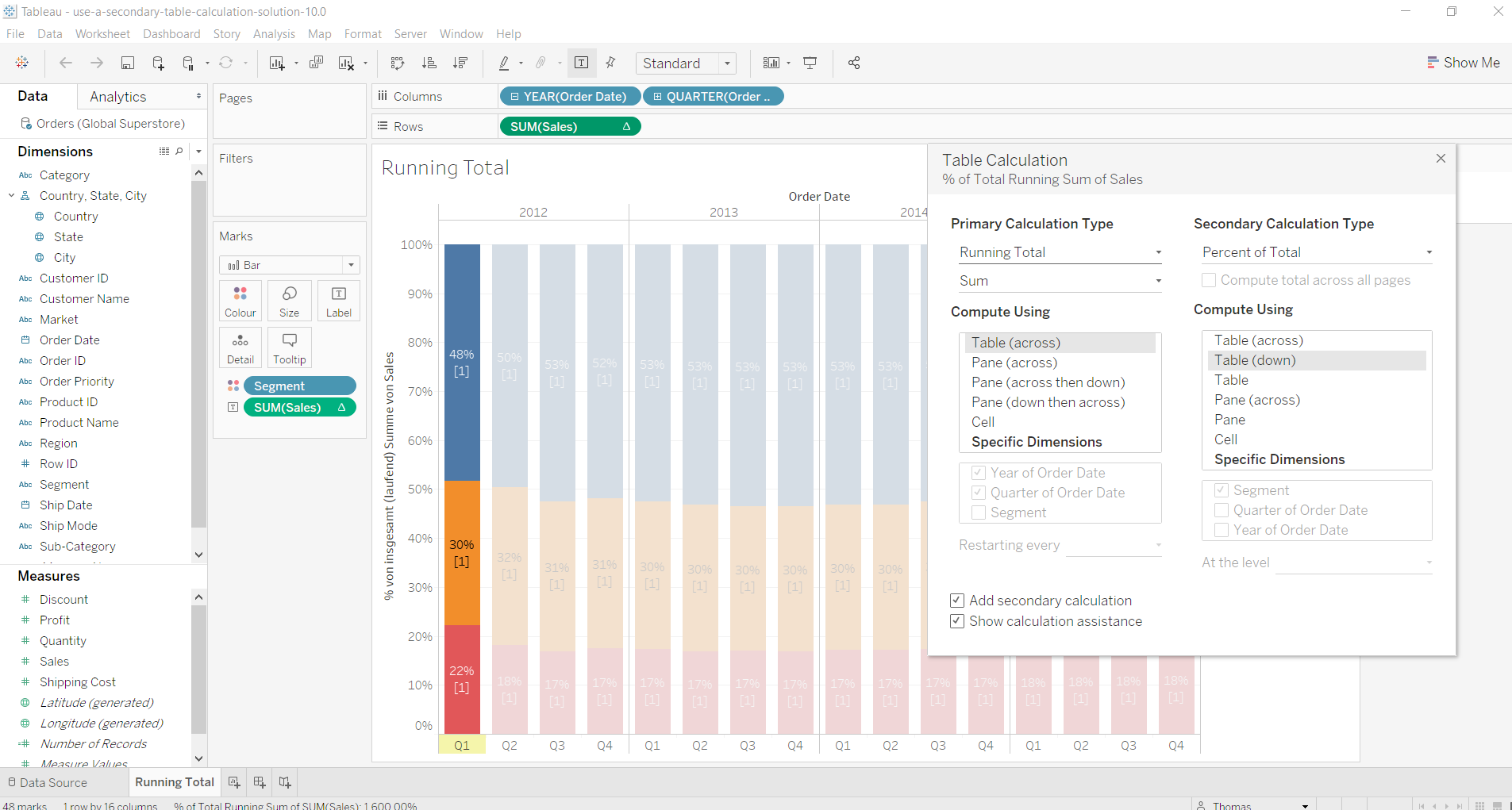Open the Analysis menu
This screenshot has height=810, width=1512.
[x=274, y=33]
